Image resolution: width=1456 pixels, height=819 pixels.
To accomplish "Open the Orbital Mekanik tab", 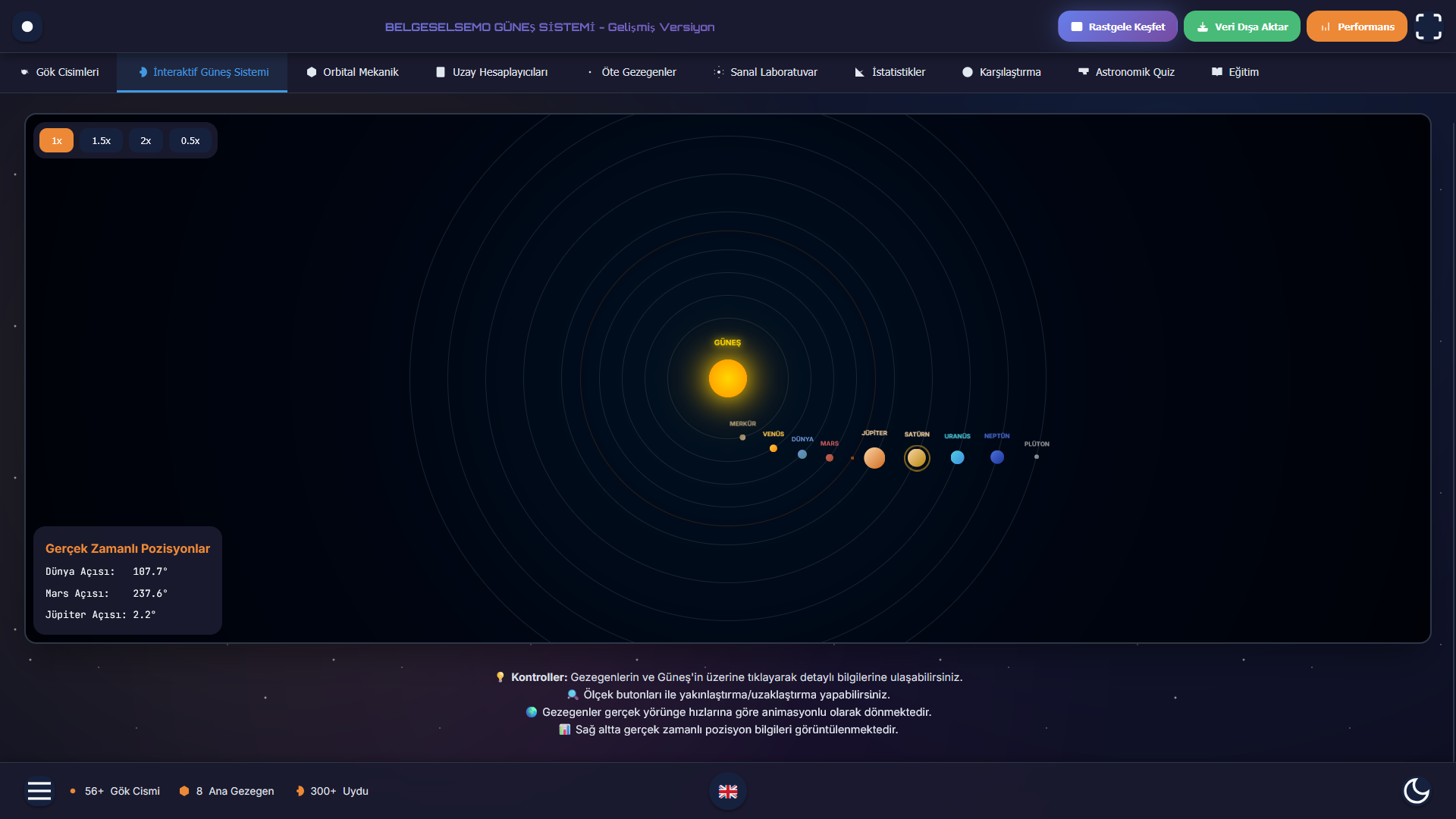I will [353, 72].
